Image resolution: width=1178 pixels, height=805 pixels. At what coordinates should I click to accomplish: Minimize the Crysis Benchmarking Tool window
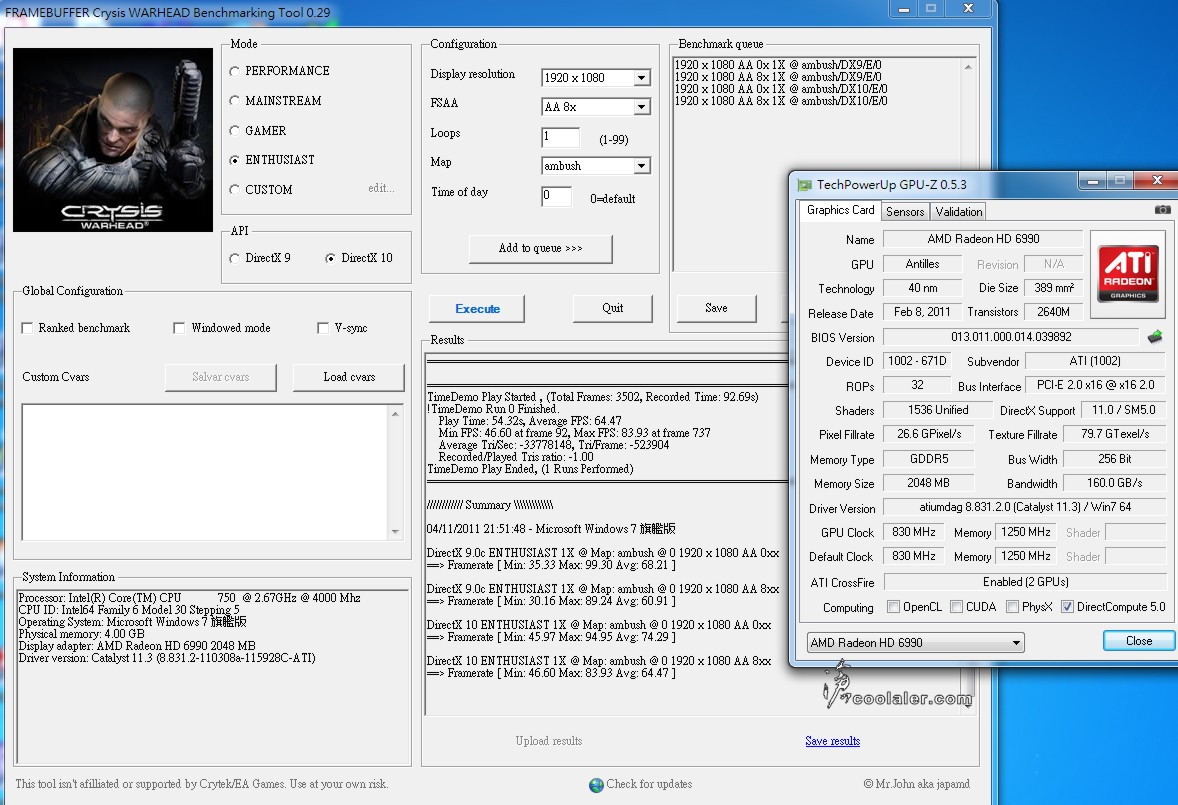click(x=904, y=9)
